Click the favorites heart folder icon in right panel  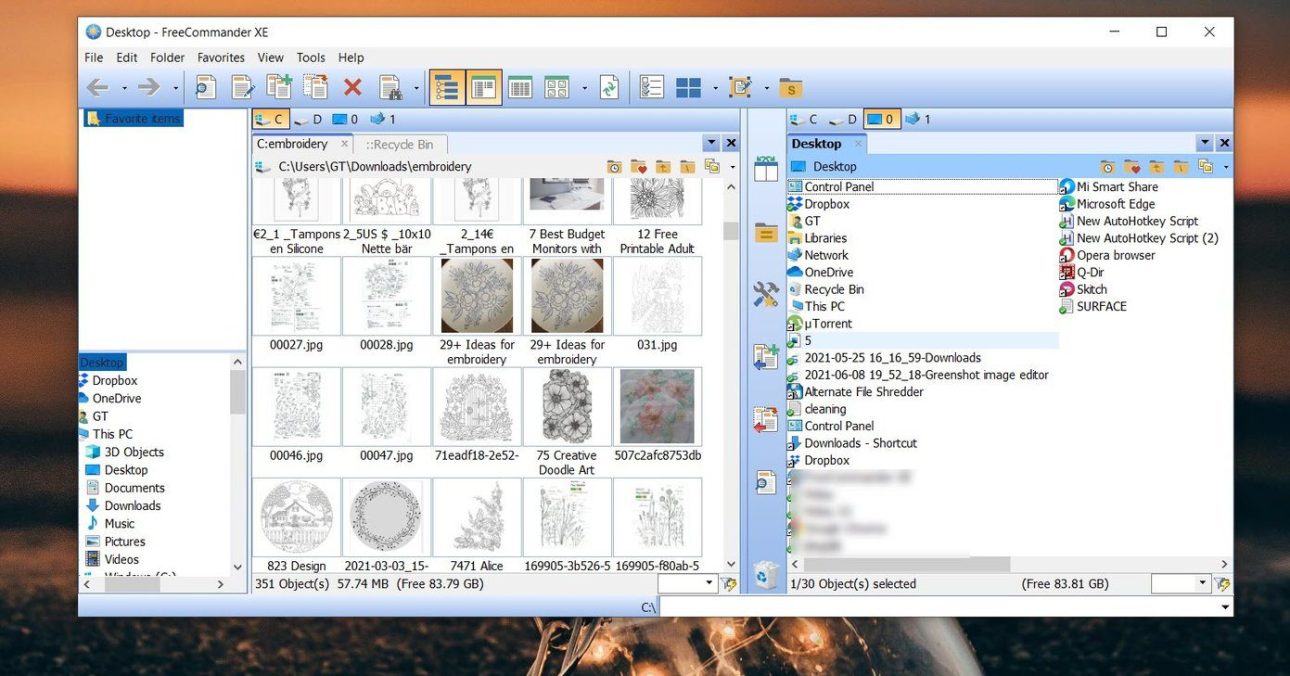(1132, 167)
